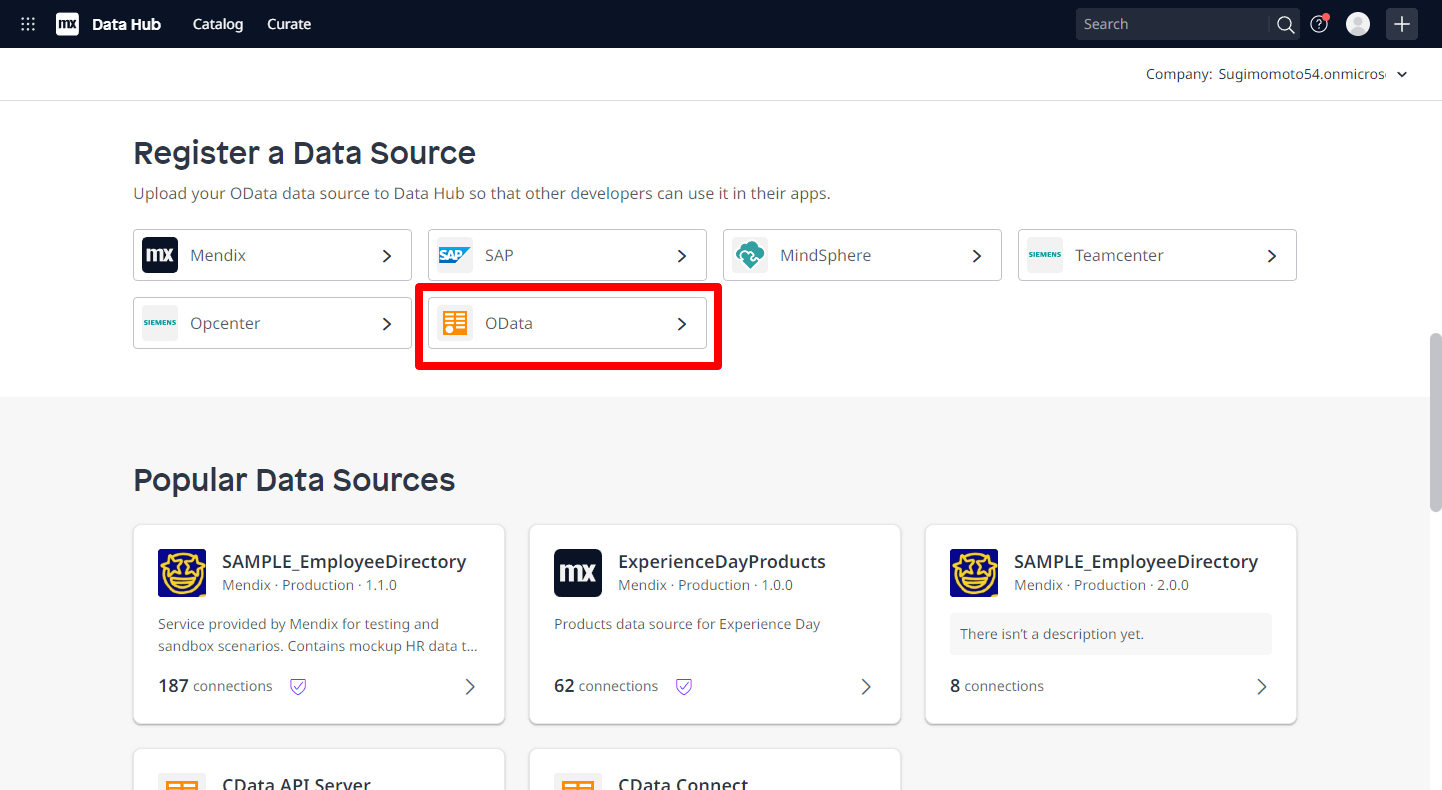Click the Mendix mx logo icon
1442x790 pixels.
tap(67, 24)
